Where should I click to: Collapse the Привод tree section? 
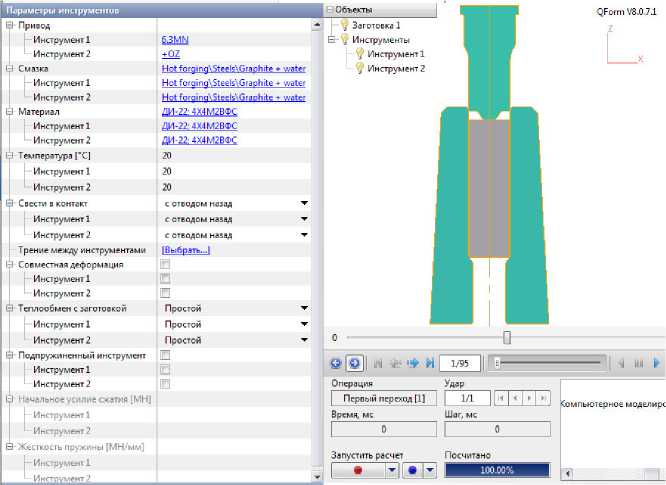click(10, 24)
